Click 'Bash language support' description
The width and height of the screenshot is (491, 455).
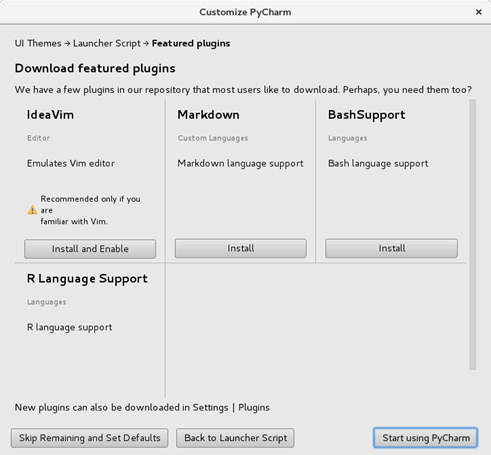point(378,164)
